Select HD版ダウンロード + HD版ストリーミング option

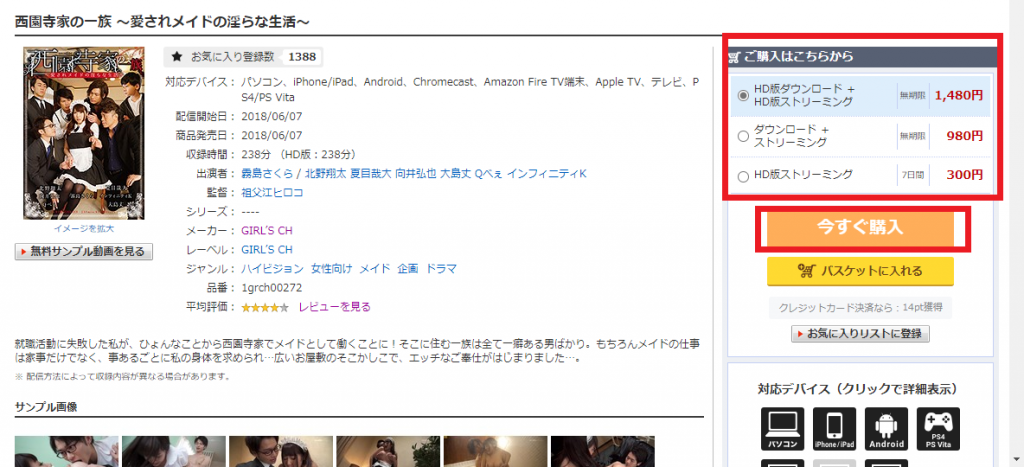tap(743, 96)
